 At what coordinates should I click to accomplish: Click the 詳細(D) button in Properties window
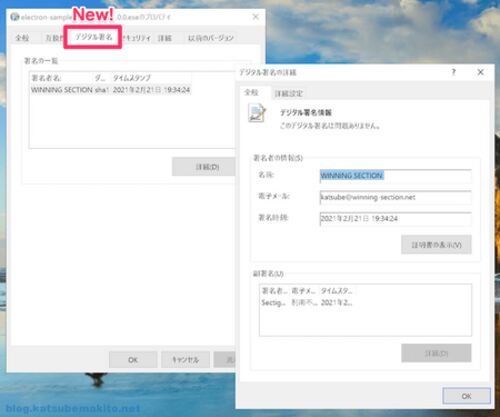tap(204, 167)
